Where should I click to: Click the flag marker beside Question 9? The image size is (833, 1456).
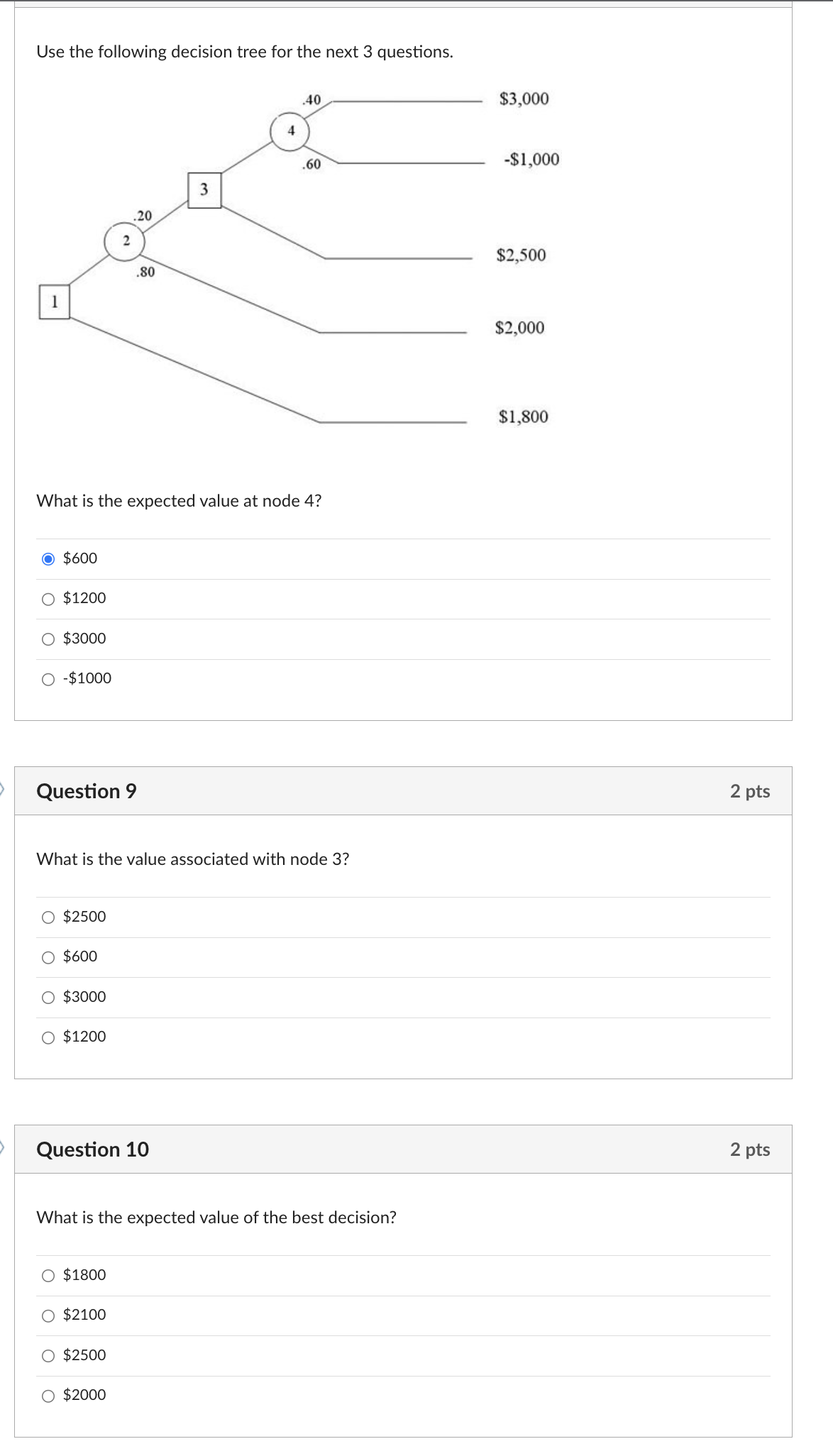[x=2, y=788]
